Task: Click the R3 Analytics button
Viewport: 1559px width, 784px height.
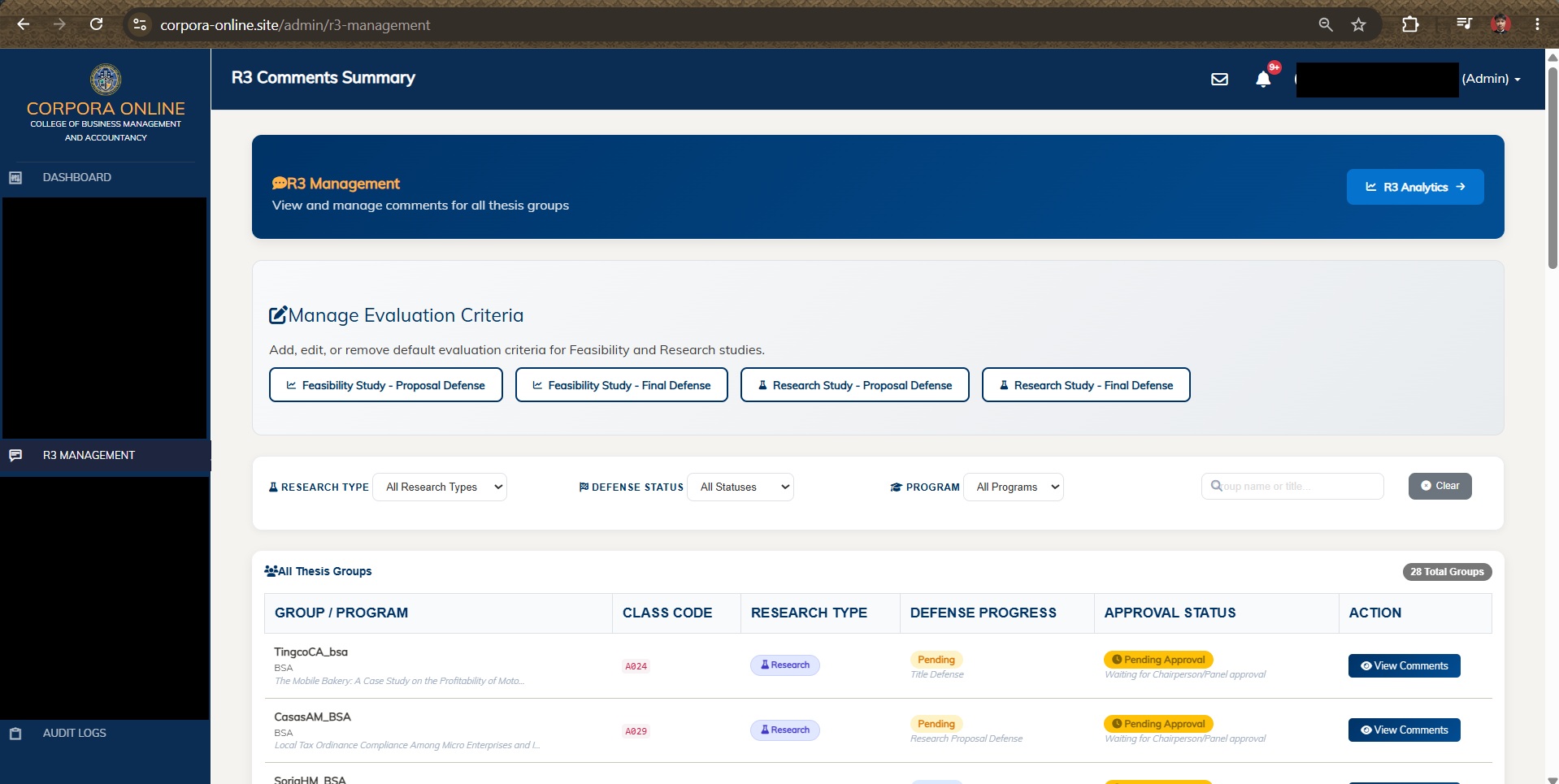Action: click(x=1415, y=187)
